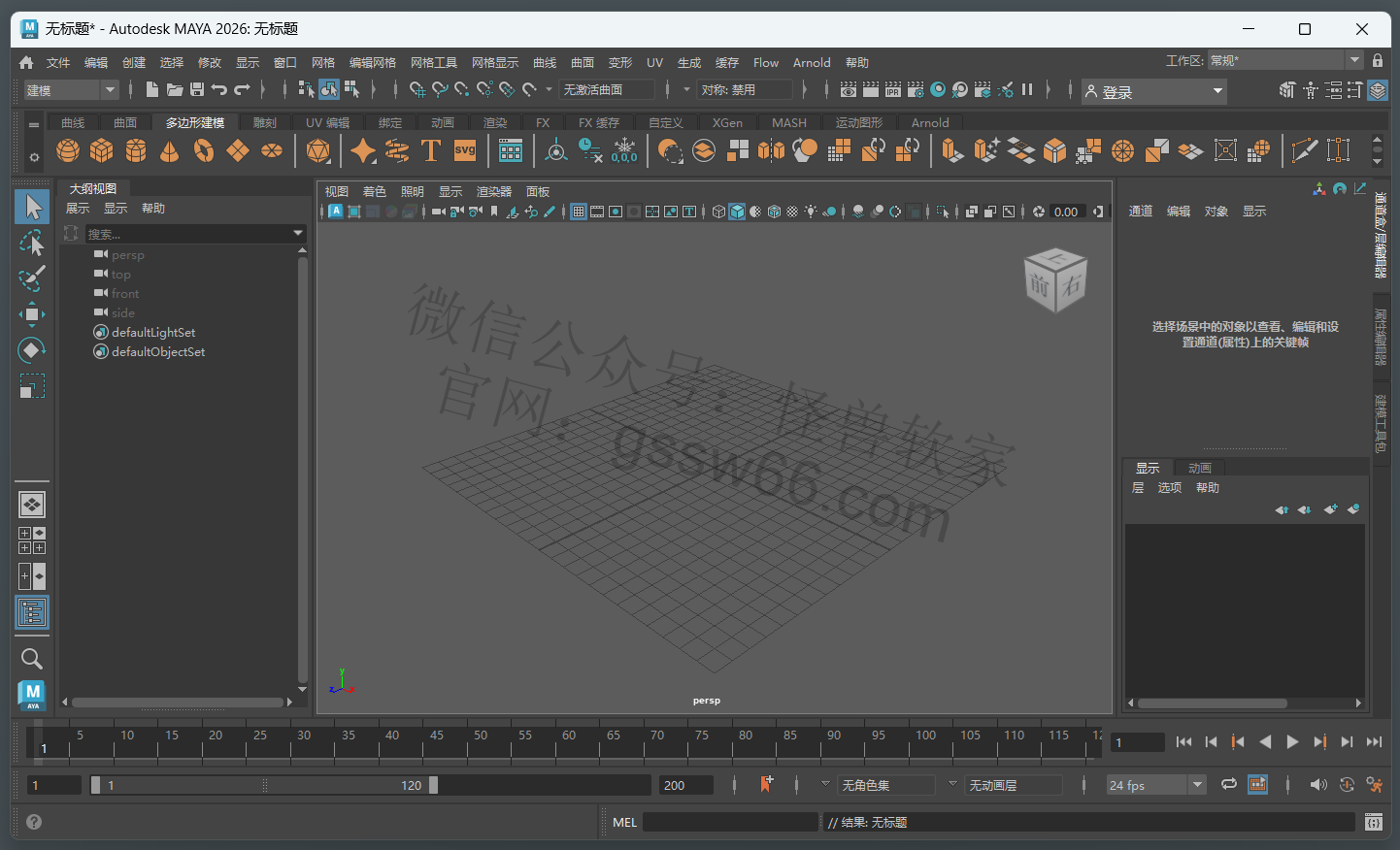Open the Arnold menu
1400x850 pixels.
click(812, 62)
